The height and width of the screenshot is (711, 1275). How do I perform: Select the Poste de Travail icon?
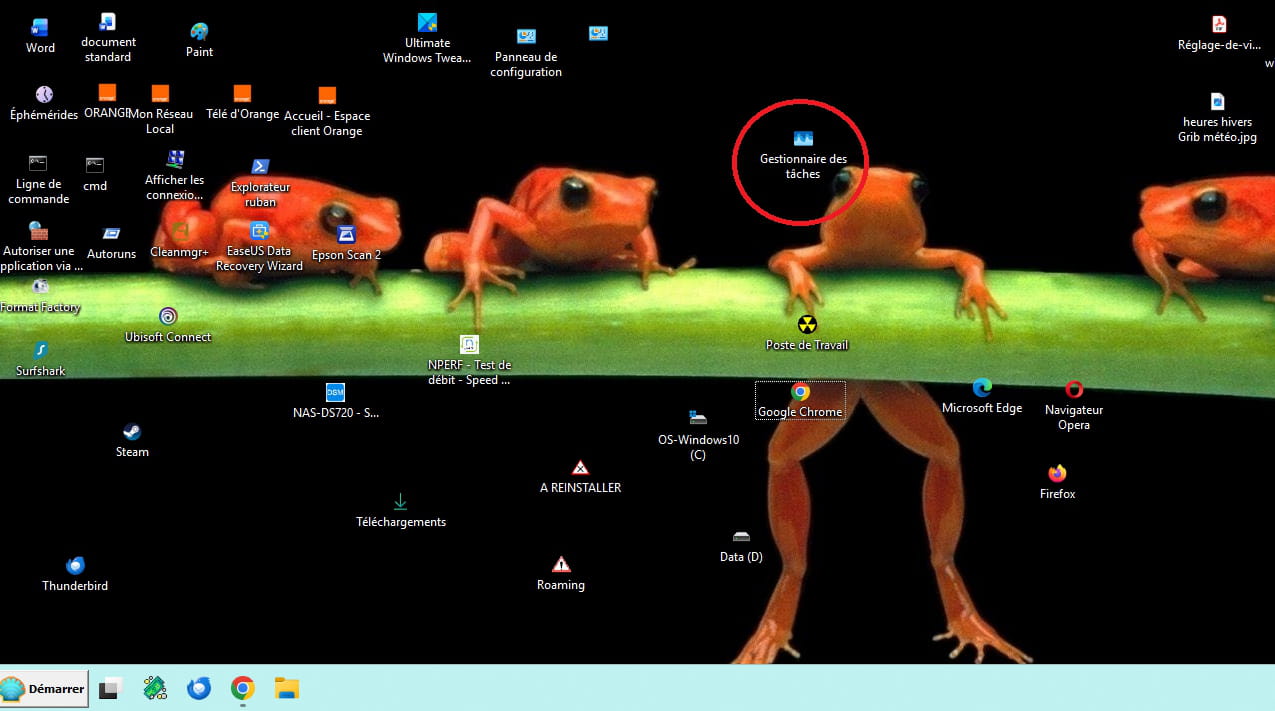click(x=807, y=325)
